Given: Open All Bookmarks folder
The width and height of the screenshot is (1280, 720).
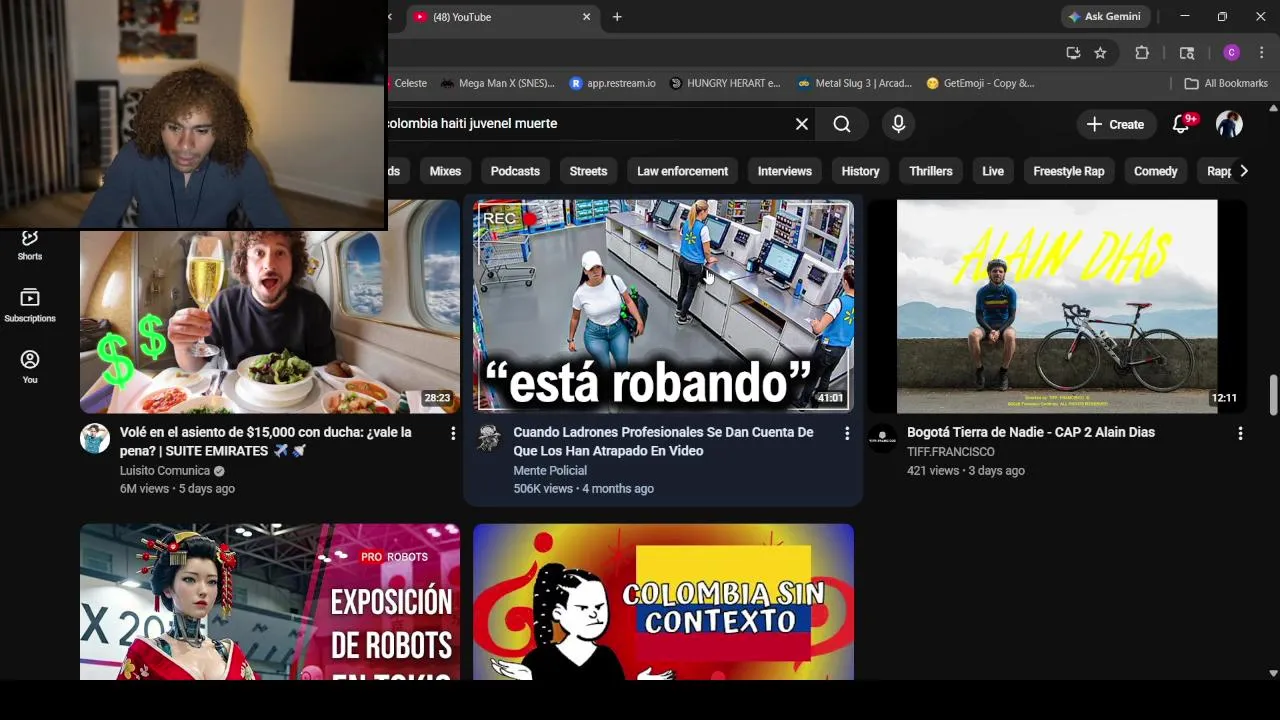Looking at the screenshot, I should tap(1226, 83).
